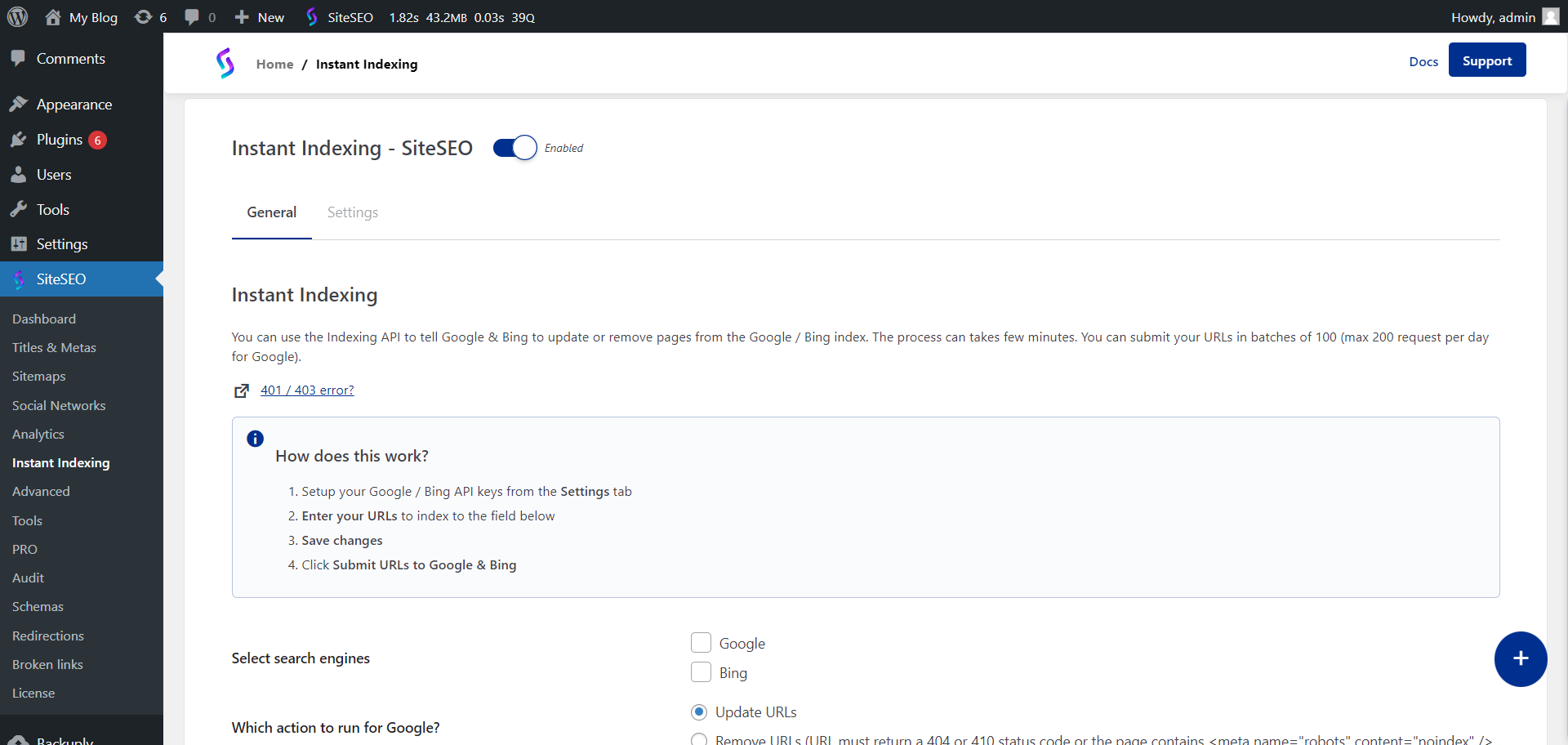Screen dimensions: 1568x745
Task: Click the 43.2MB memory stat
Action: coord(446,17)
